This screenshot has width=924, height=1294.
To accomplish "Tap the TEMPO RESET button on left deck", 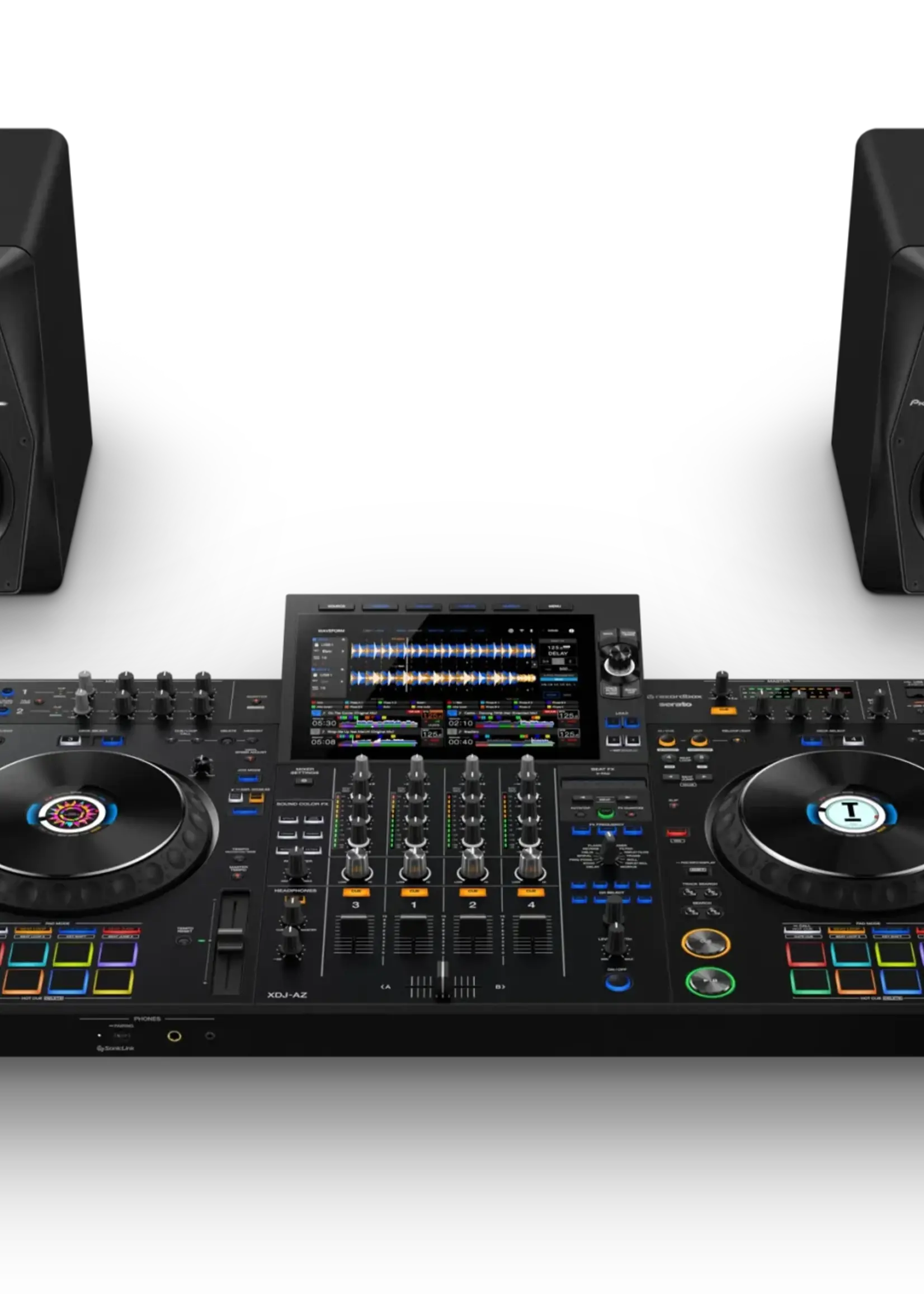I will [184, 942].
